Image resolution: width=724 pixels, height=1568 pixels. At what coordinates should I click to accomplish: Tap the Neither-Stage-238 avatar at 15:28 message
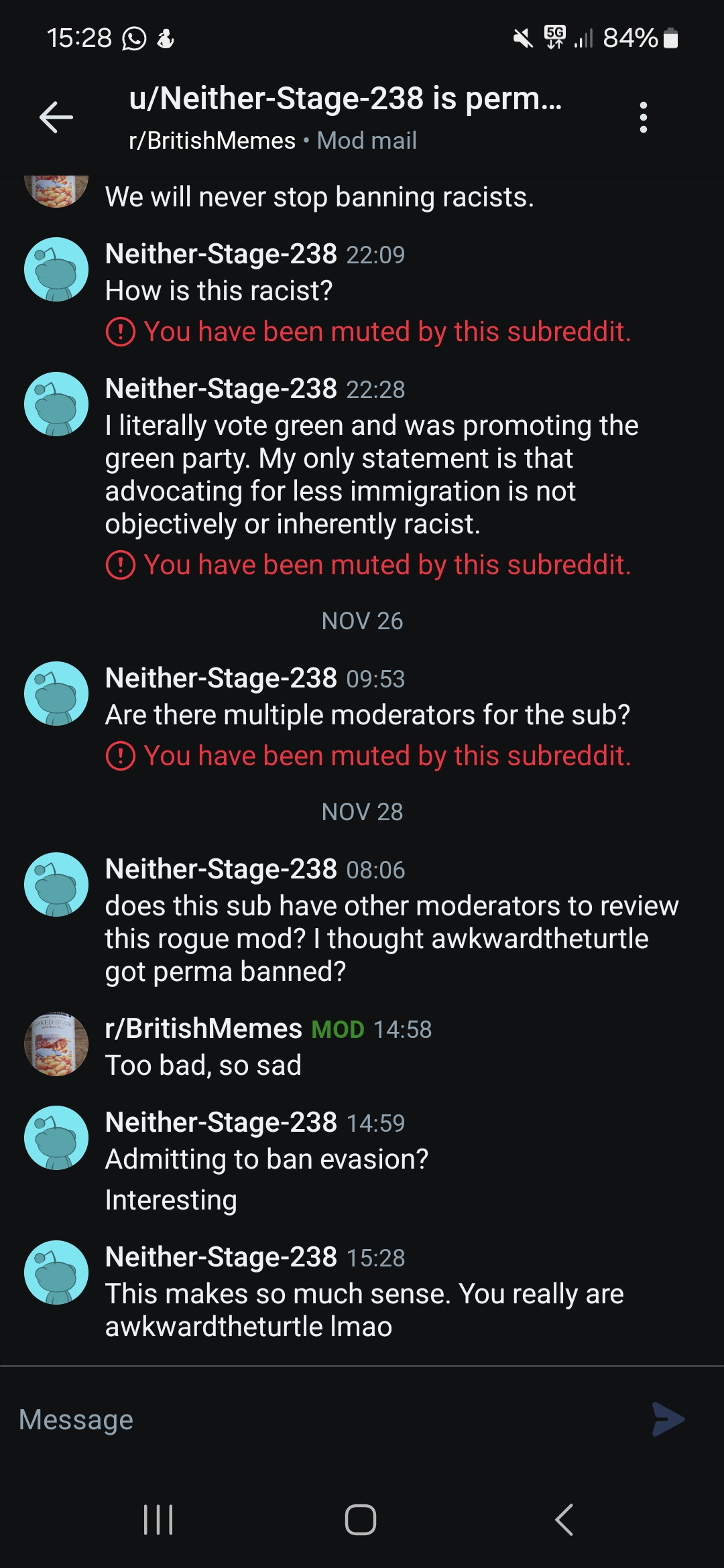56,1272
